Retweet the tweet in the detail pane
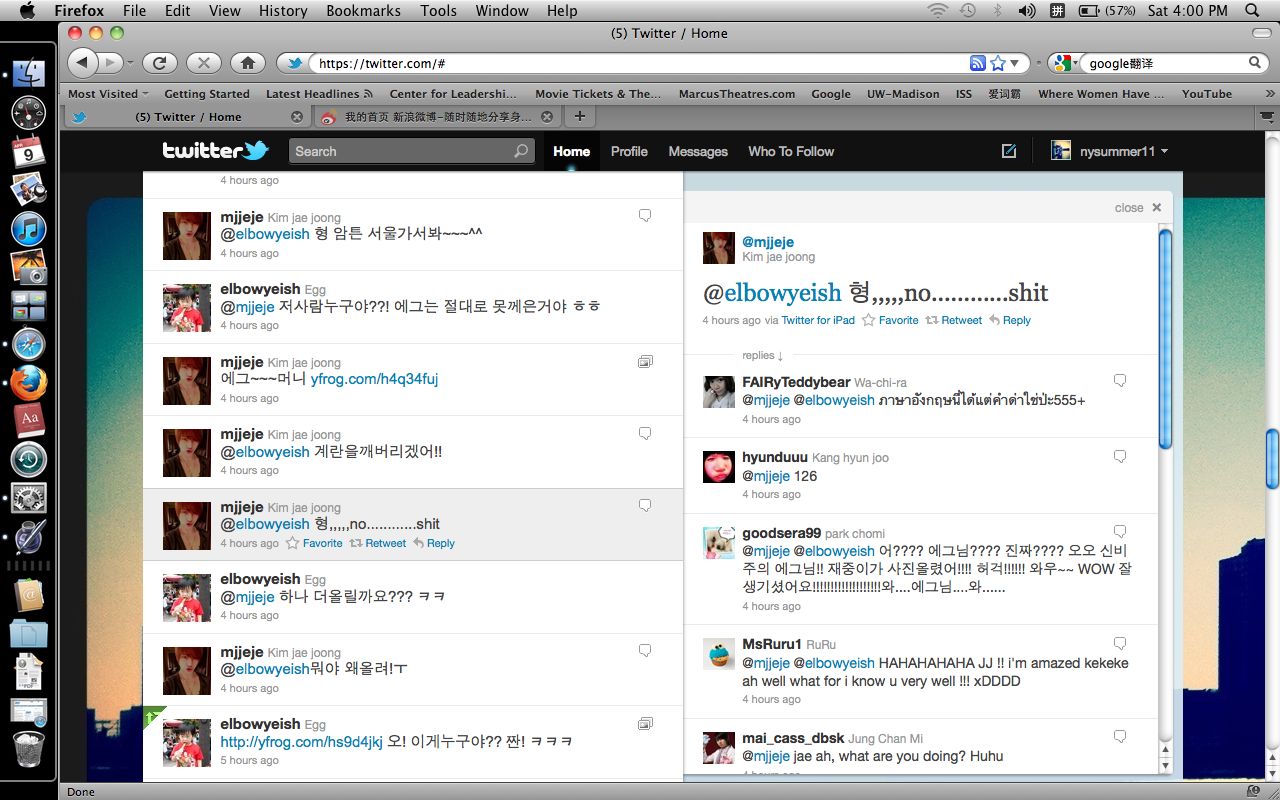Viewport: 1280px width, 800px height. [954, 320]
